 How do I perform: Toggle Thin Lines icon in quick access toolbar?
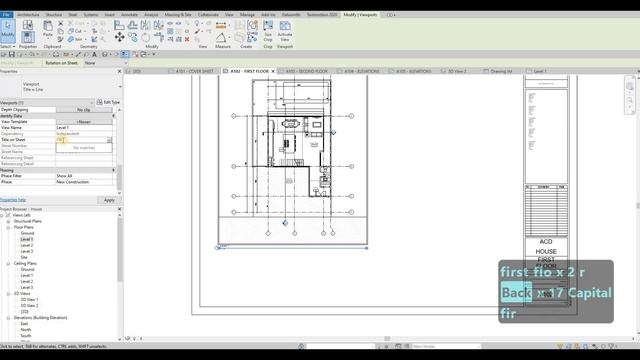point(125,54)
